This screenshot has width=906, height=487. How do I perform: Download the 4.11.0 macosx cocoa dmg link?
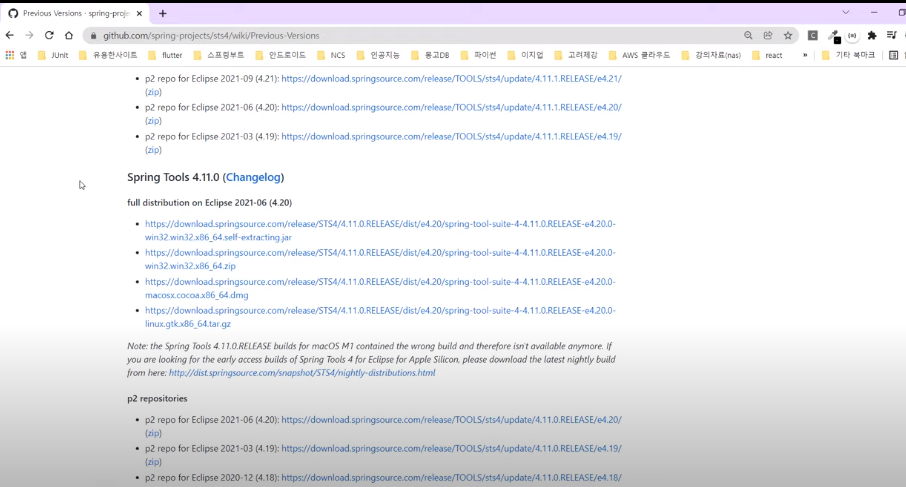click(x=380, y=288)
